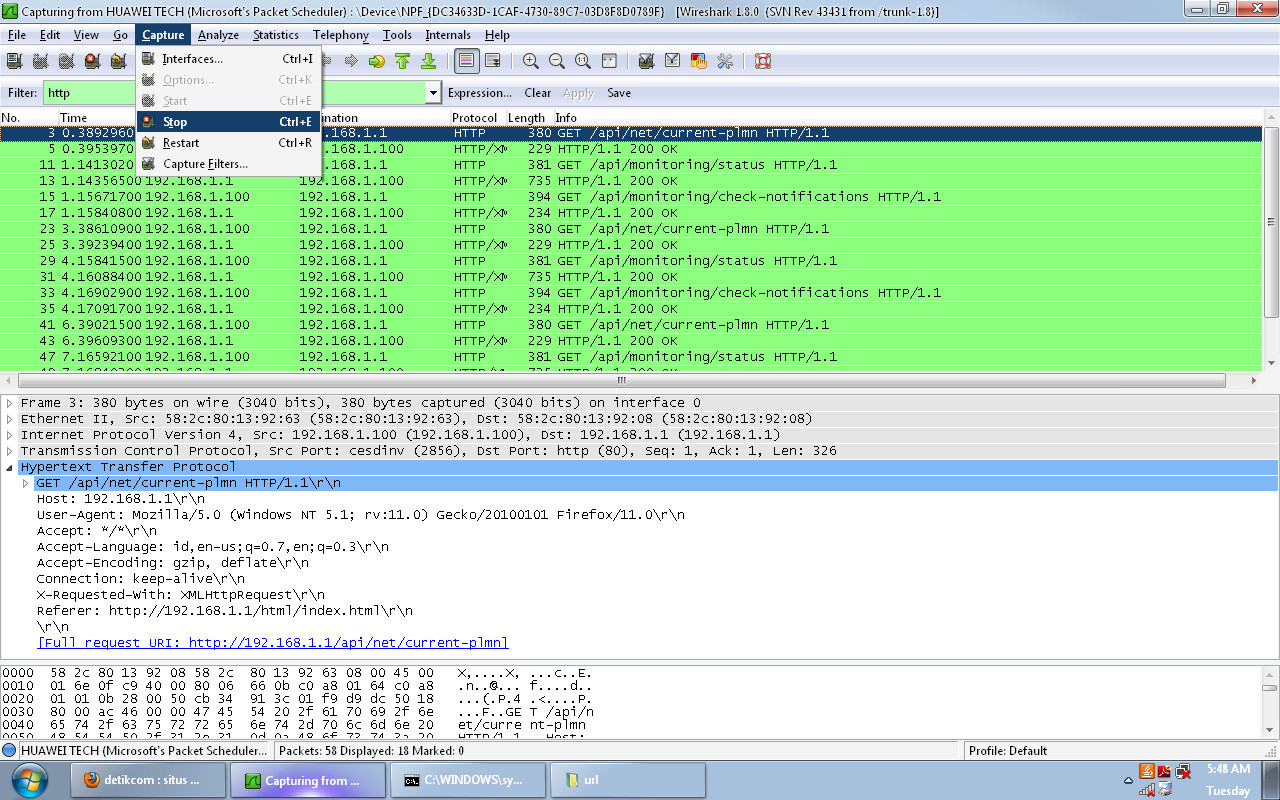Toggle auto scroll in live capture
1280x800 pixels.
(493, 61)
